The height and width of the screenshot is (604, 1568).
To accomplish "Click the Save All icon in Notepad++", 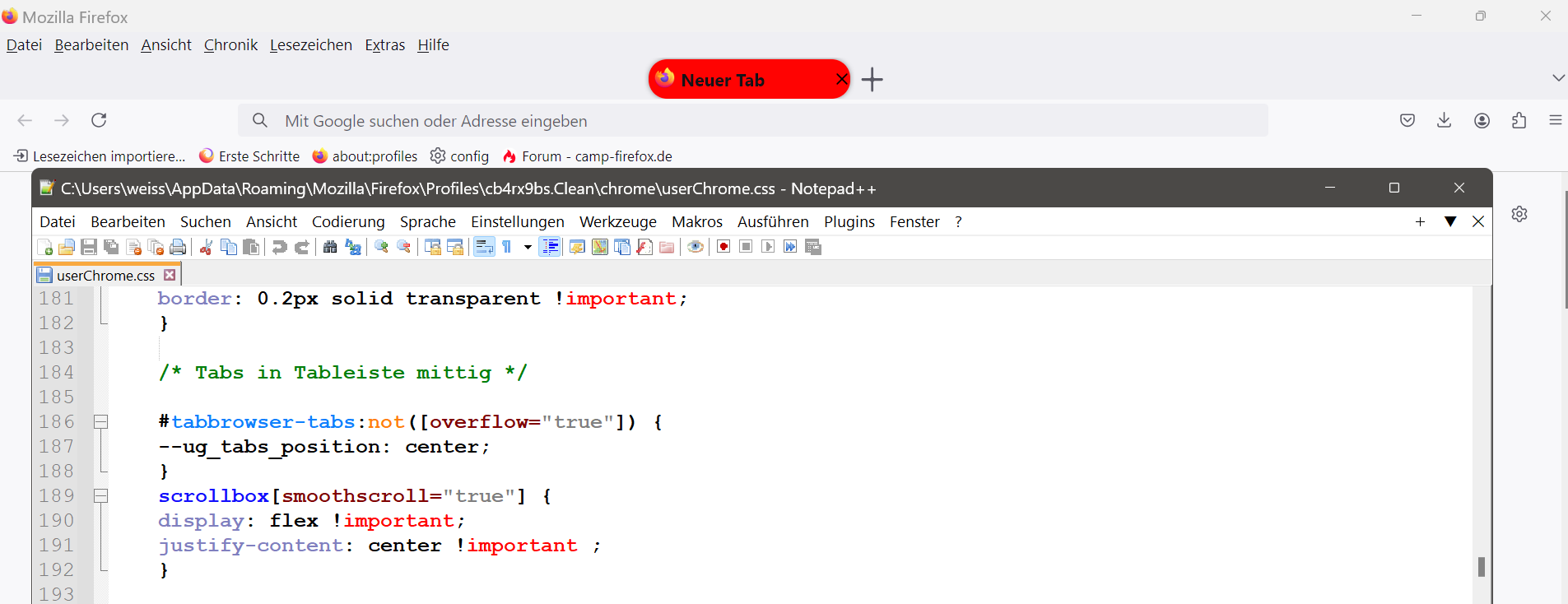I will tap(111, 247).
